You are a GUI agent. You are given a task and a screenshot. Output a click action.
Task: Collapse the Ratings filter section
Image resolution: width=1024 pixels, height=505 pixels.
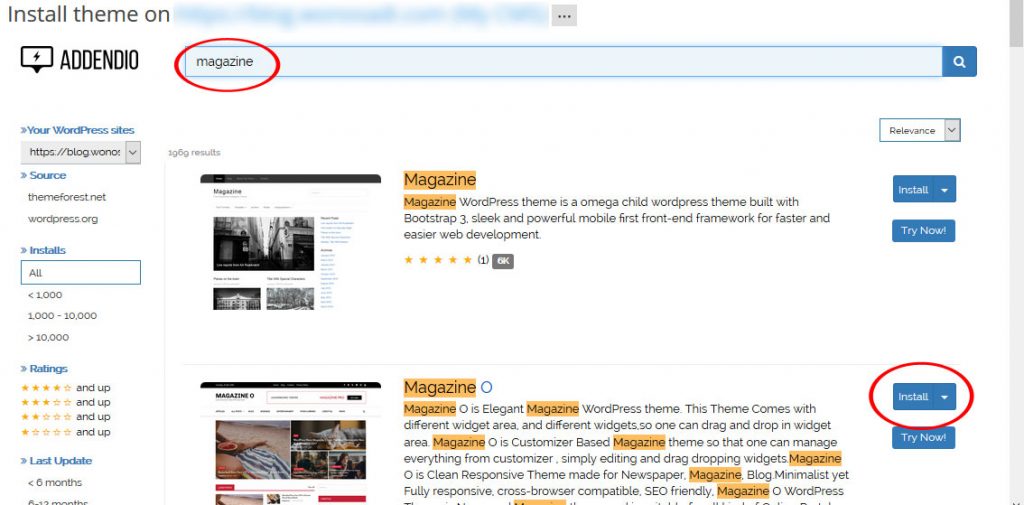pyautogui.click(x=44, y=368)
